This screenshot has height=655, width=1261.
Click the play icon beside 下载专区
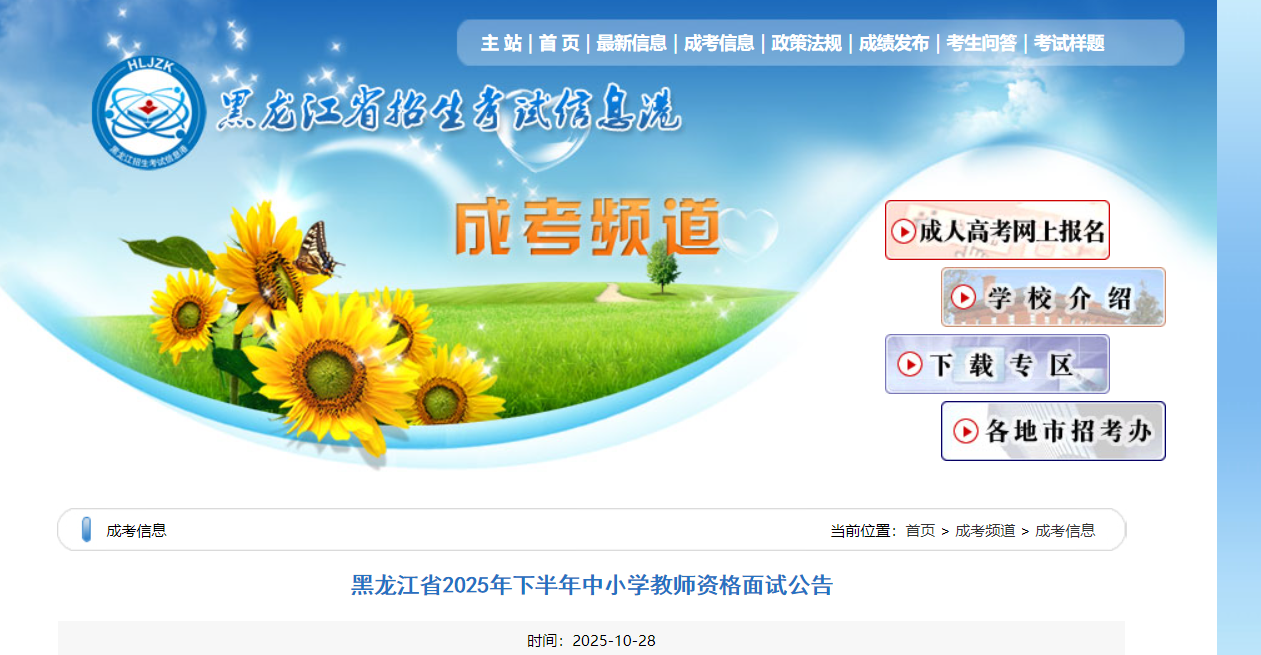pos(910,364)
